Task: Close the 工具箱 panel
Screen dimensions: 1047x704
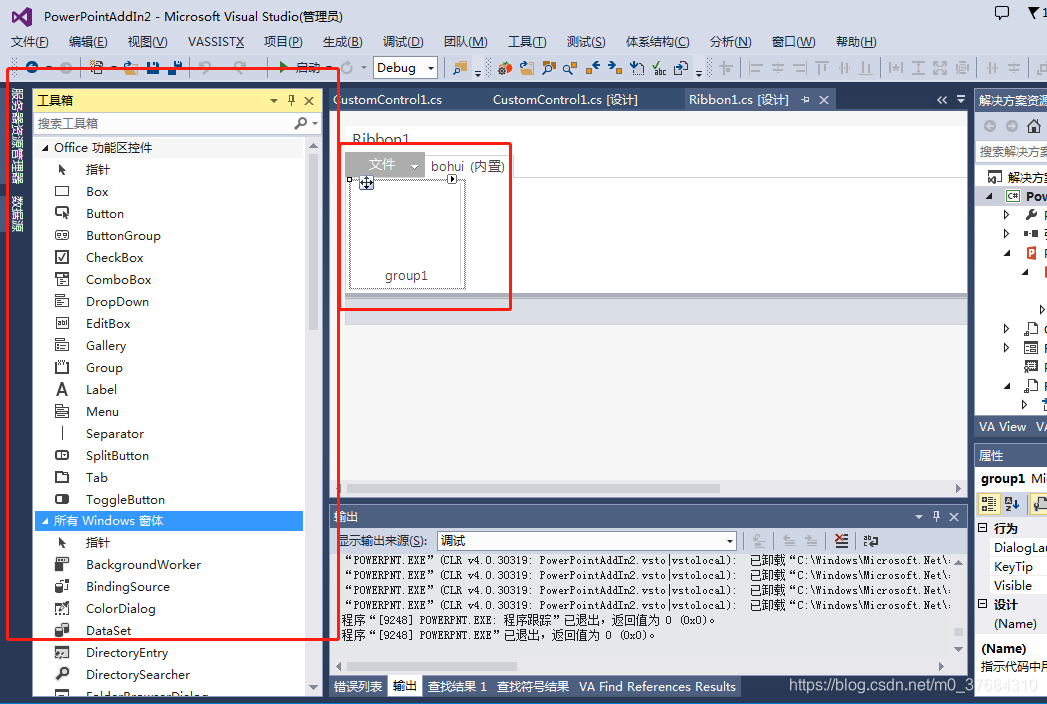Action: (x=309, y=101)
